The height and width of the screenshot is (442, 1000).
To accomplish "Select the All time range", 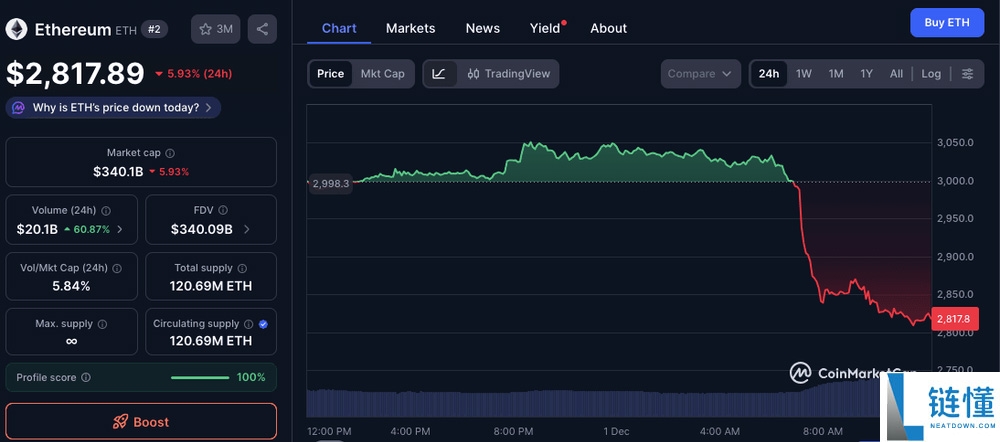I will pyautogui.click(x=896, y=74).
